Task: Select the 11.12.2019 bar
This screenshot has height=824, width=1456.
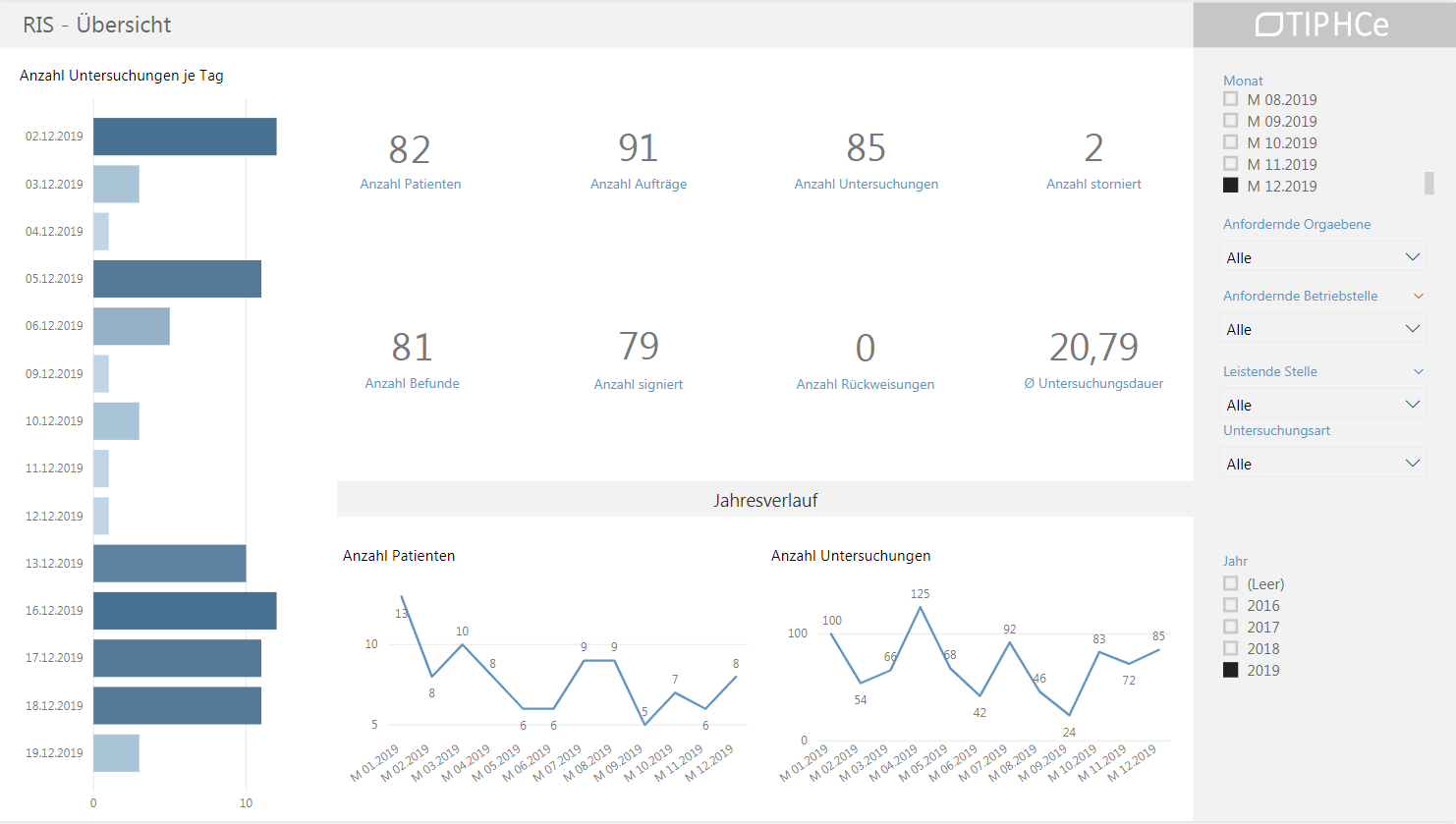Action: 101,468
